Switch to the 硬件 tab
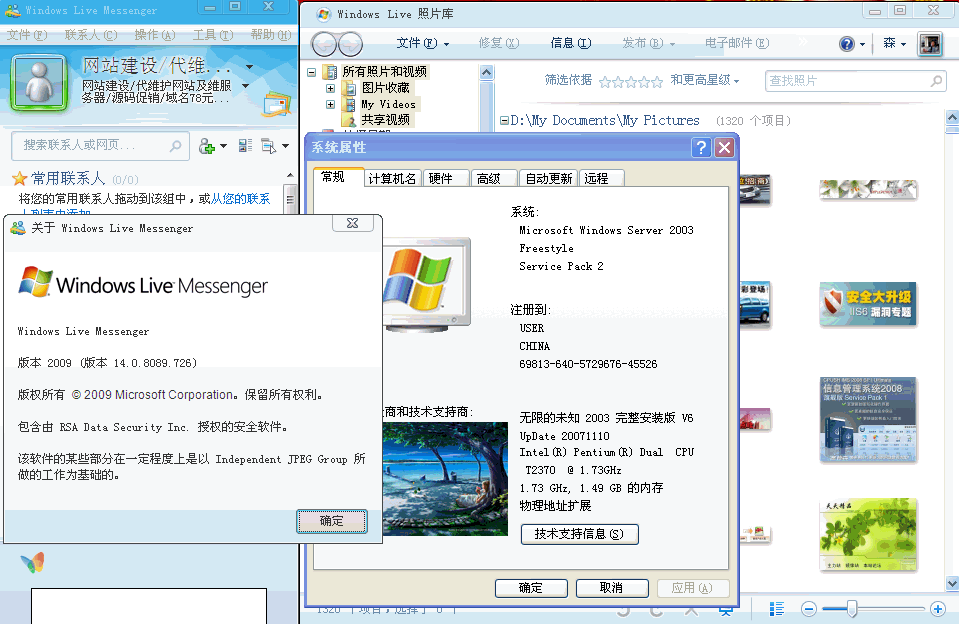The width and height of the screenshot is (959, 624). (441, 178)
